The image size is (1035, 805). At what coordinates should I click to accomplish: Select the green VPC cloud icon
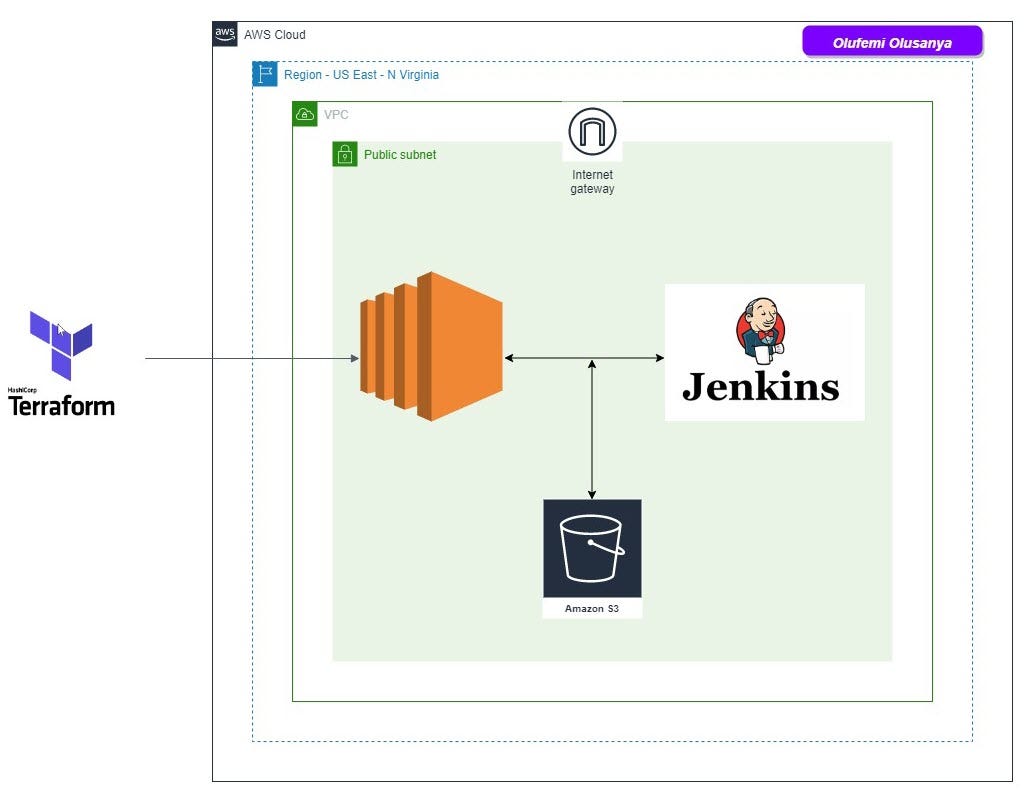tap(303, 114)
